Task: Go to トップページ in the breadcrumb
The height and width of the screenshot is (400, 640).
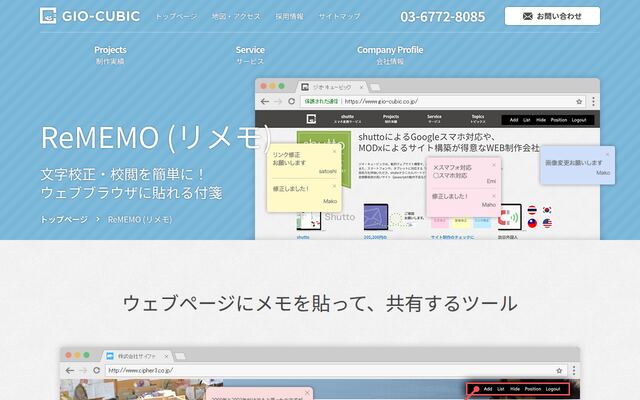Action: pos(64,220)
